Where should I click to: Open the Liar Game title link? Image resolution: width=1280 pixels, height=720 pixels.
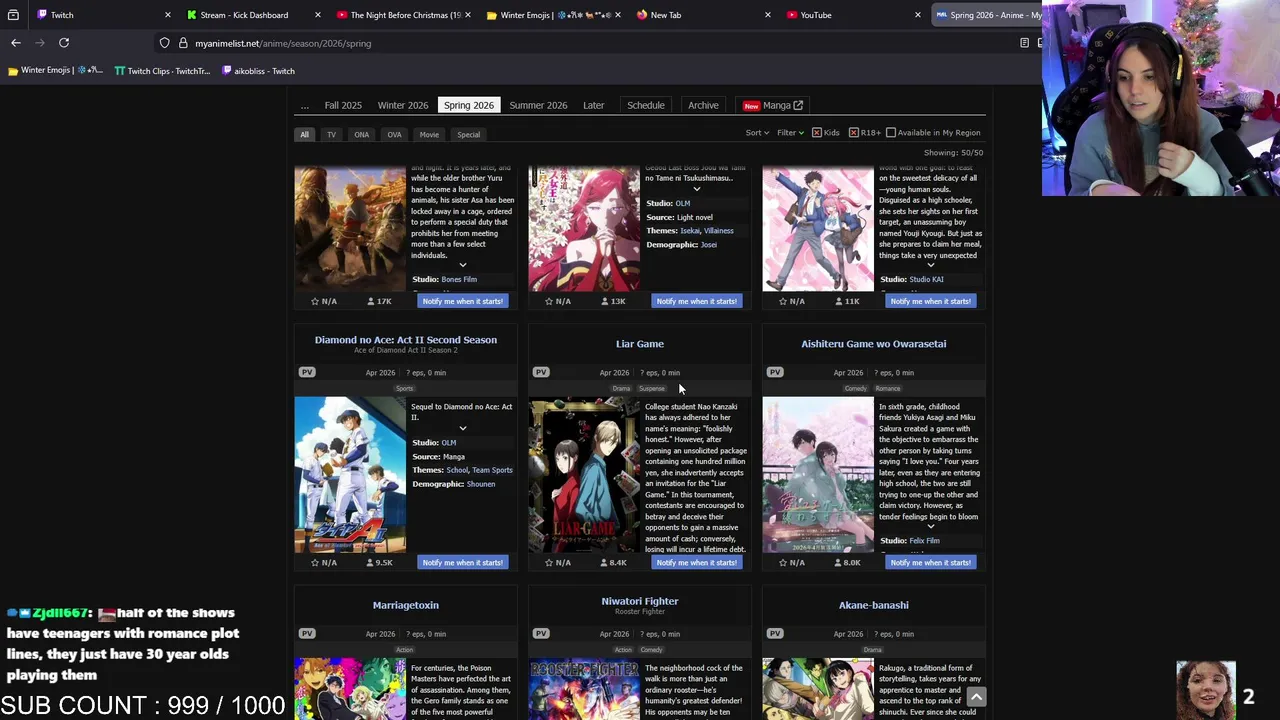(x=640, y=344)
